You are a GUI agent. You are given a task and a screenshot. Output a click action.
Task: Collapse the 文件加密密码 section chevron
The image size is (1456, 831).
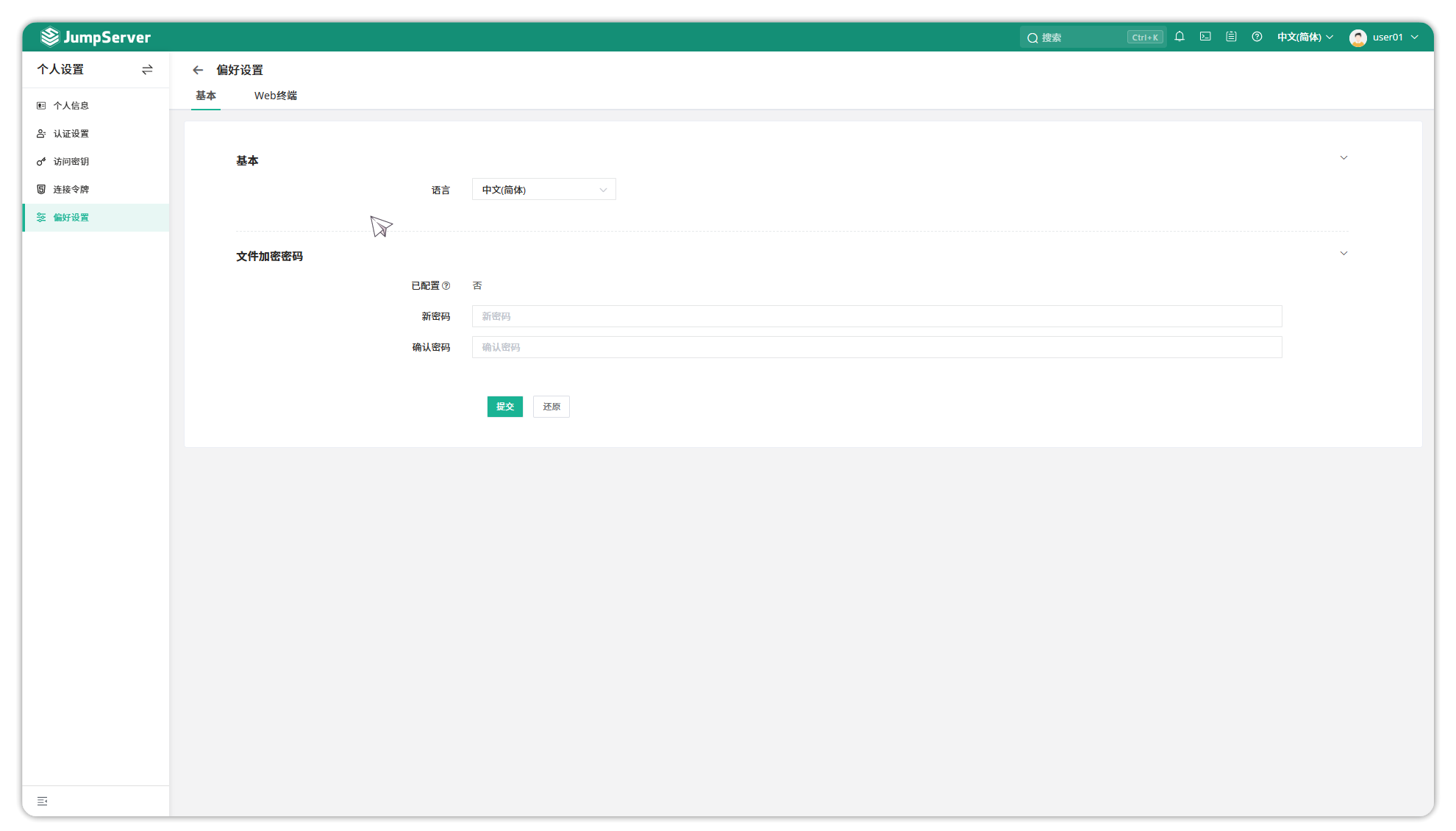1343,254
